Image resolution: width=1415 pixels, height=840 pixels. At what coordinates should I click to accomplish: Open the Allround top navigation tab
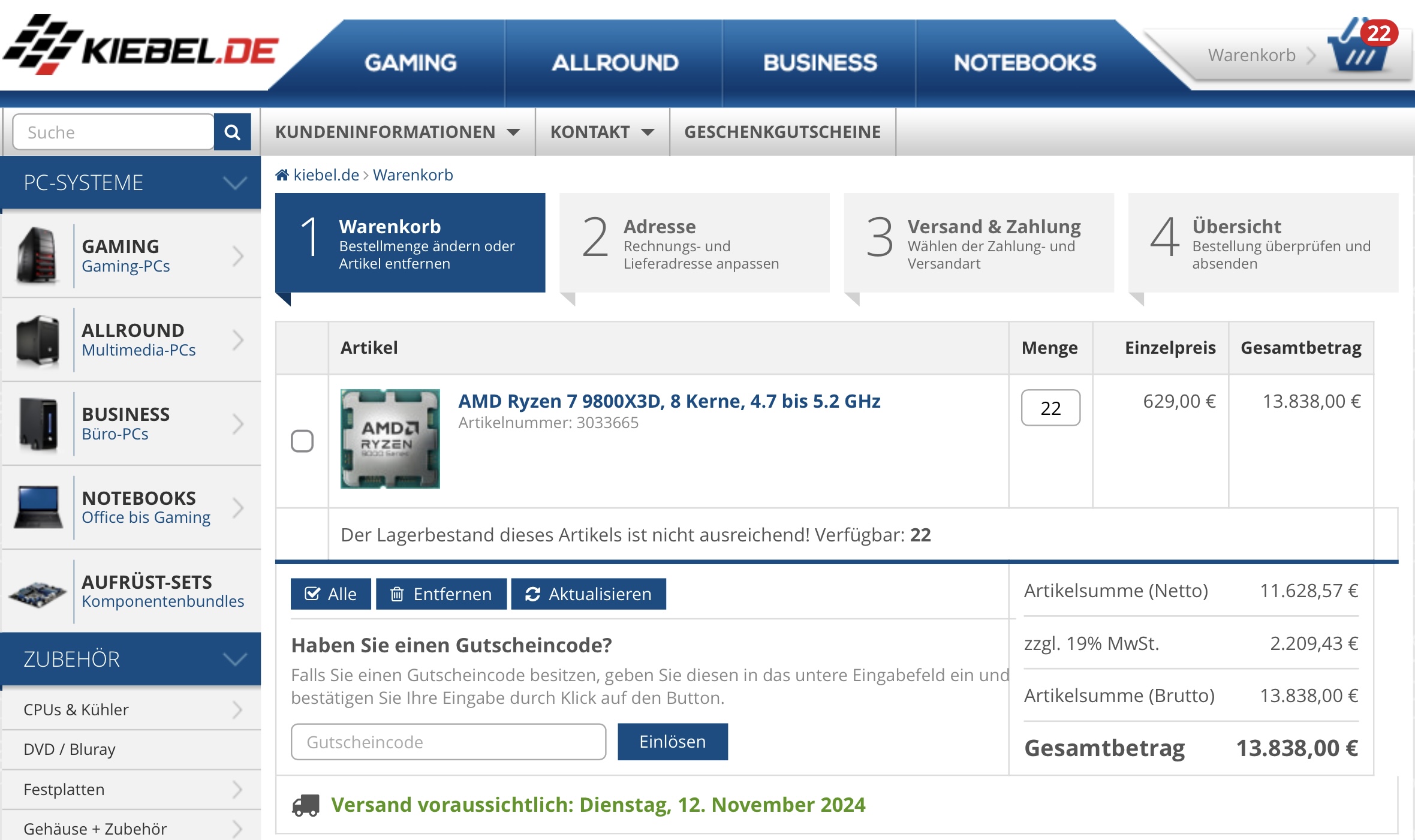615,63
